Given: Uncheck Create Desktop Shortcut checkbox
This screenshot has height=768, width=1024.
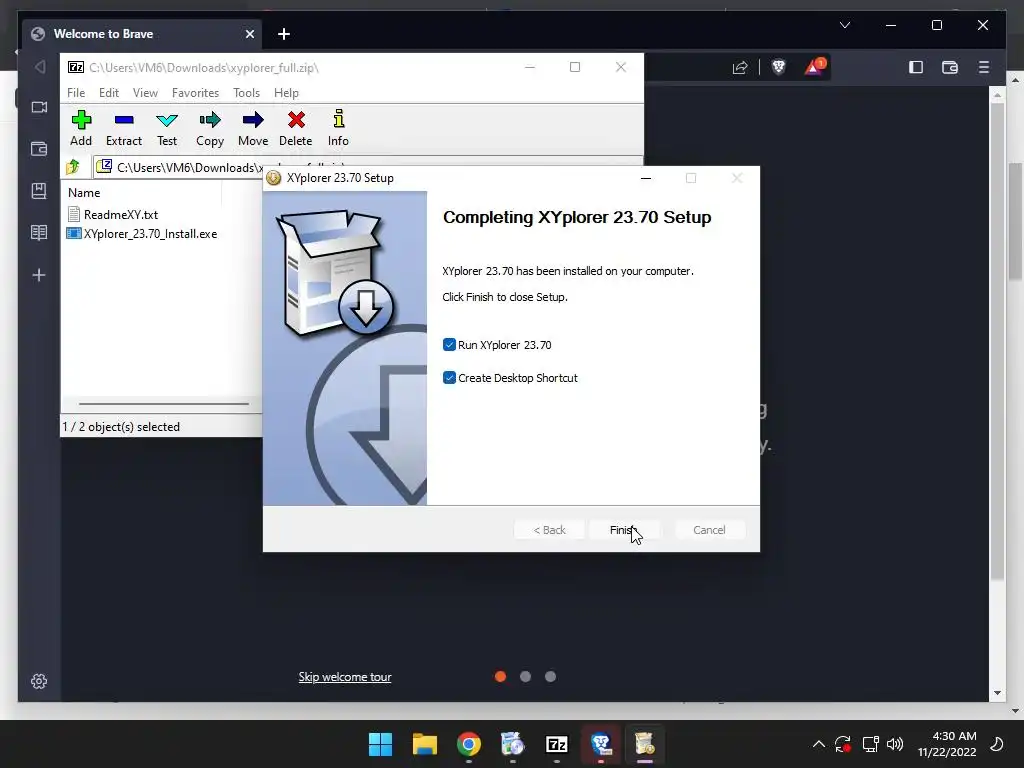Looking at the screenshot, I should 449,377.
